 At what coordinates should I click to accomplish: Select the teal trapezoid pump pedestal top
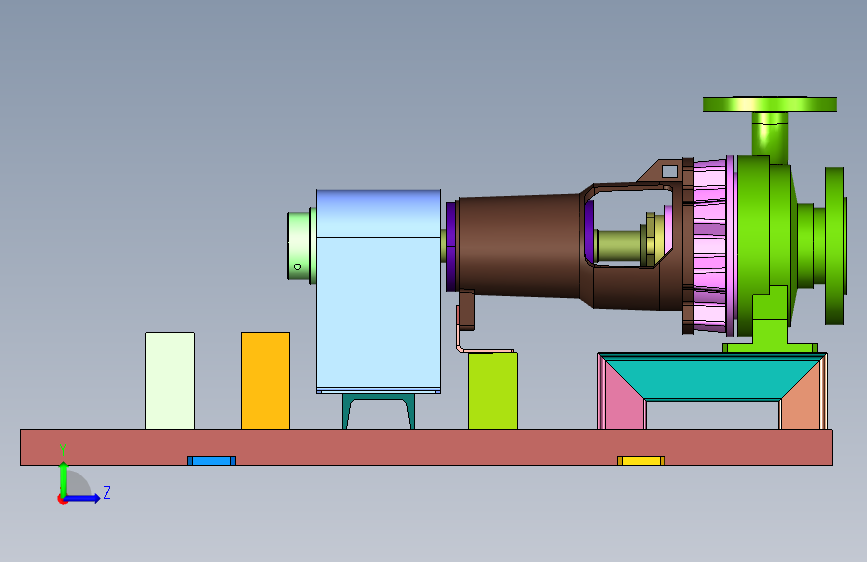pyautogui.click(x=713, y=377)
